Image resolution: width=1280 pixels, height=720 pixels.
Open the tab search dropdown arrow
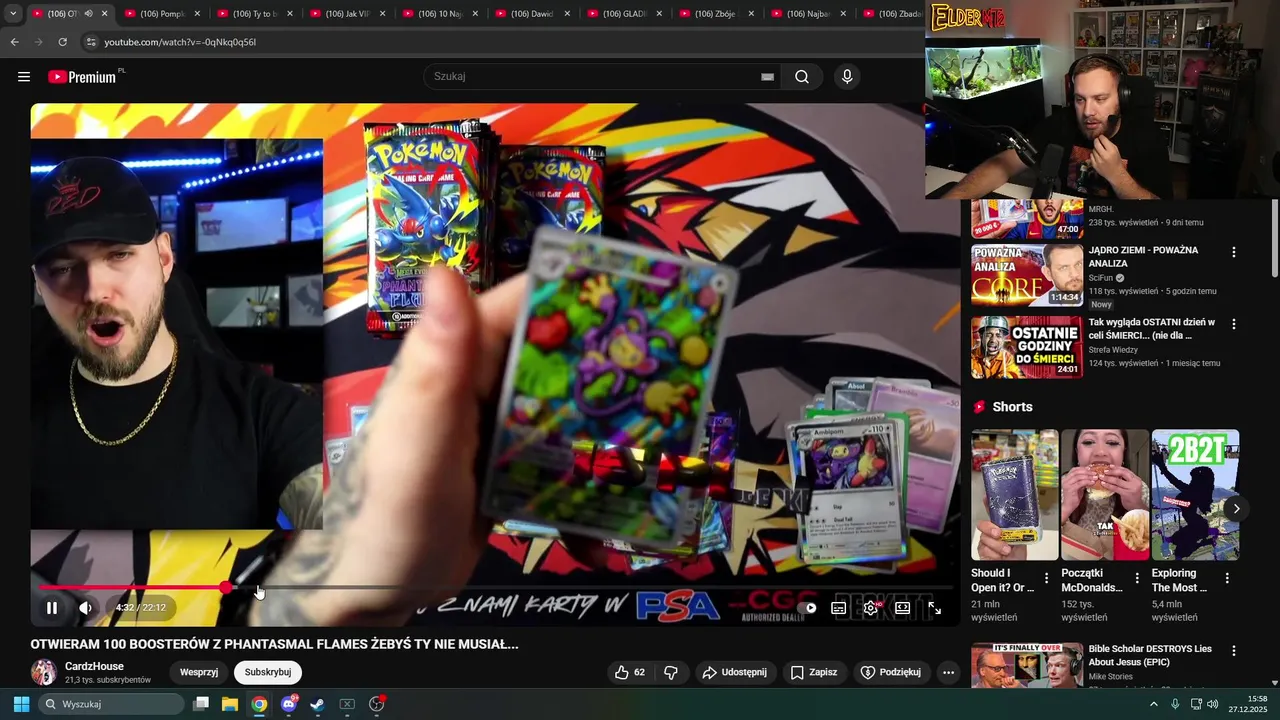[x=12, y=13]
